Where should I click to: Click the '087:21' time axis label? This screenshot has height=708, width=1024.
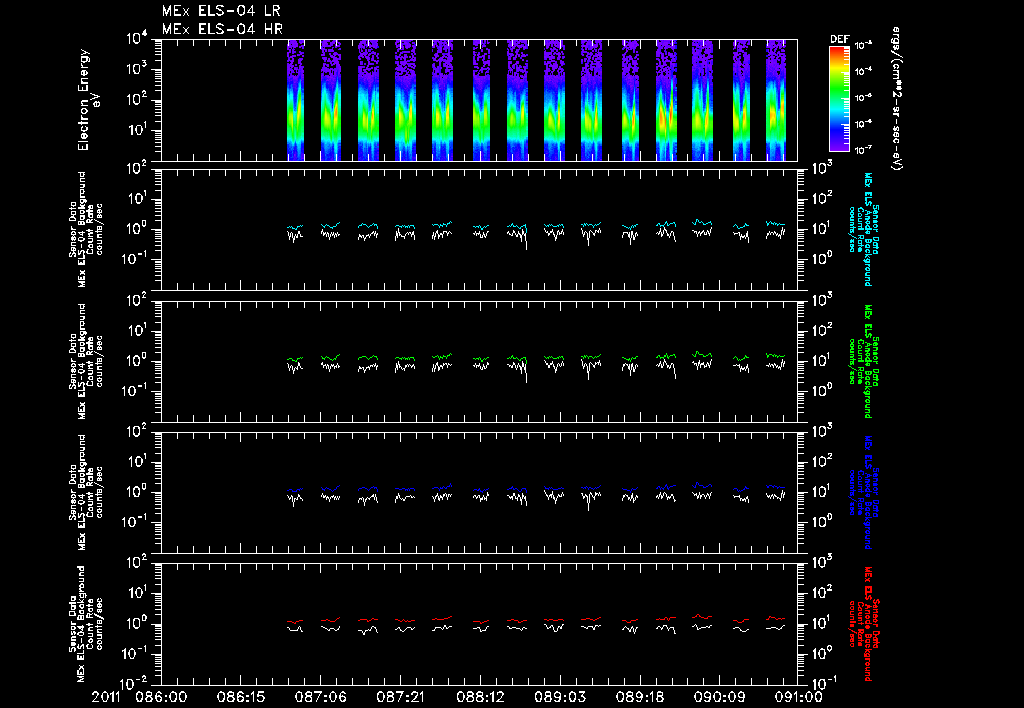pos(400,697)
